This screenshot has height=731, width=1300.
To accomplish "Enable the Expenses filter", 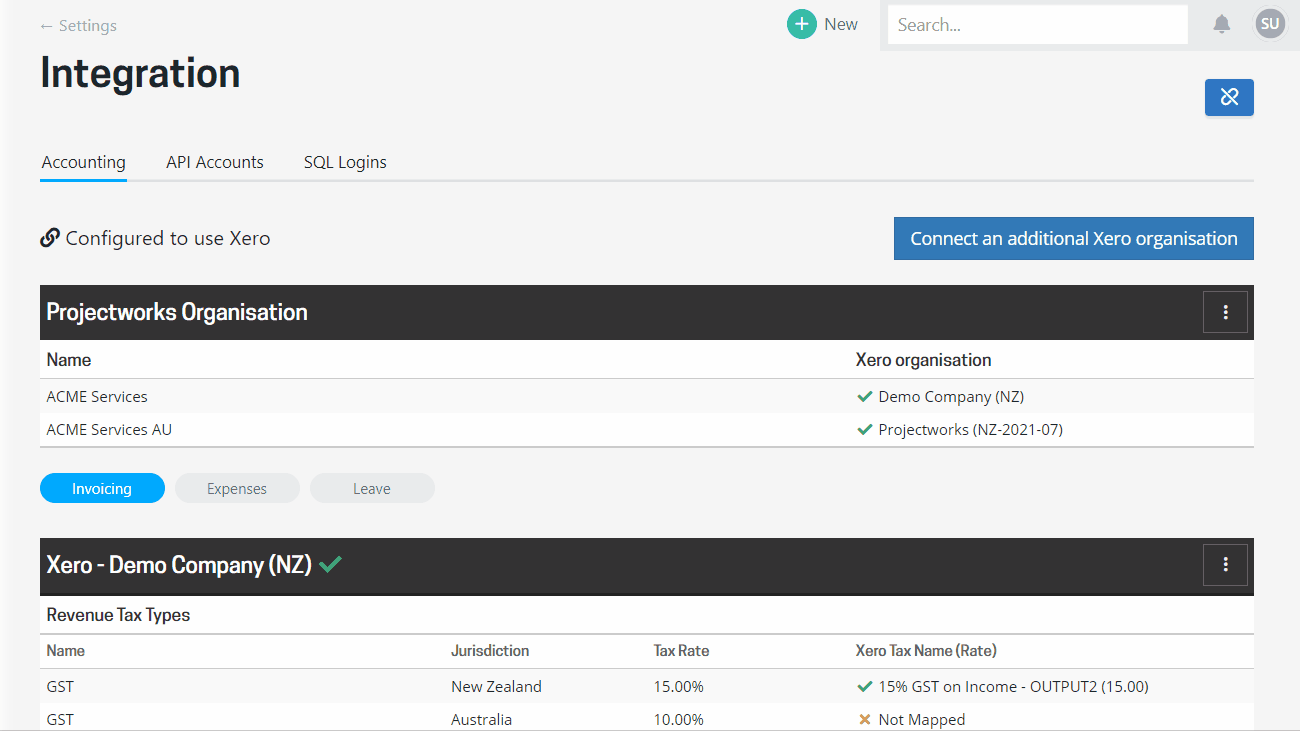I will [x=237, y=488].
